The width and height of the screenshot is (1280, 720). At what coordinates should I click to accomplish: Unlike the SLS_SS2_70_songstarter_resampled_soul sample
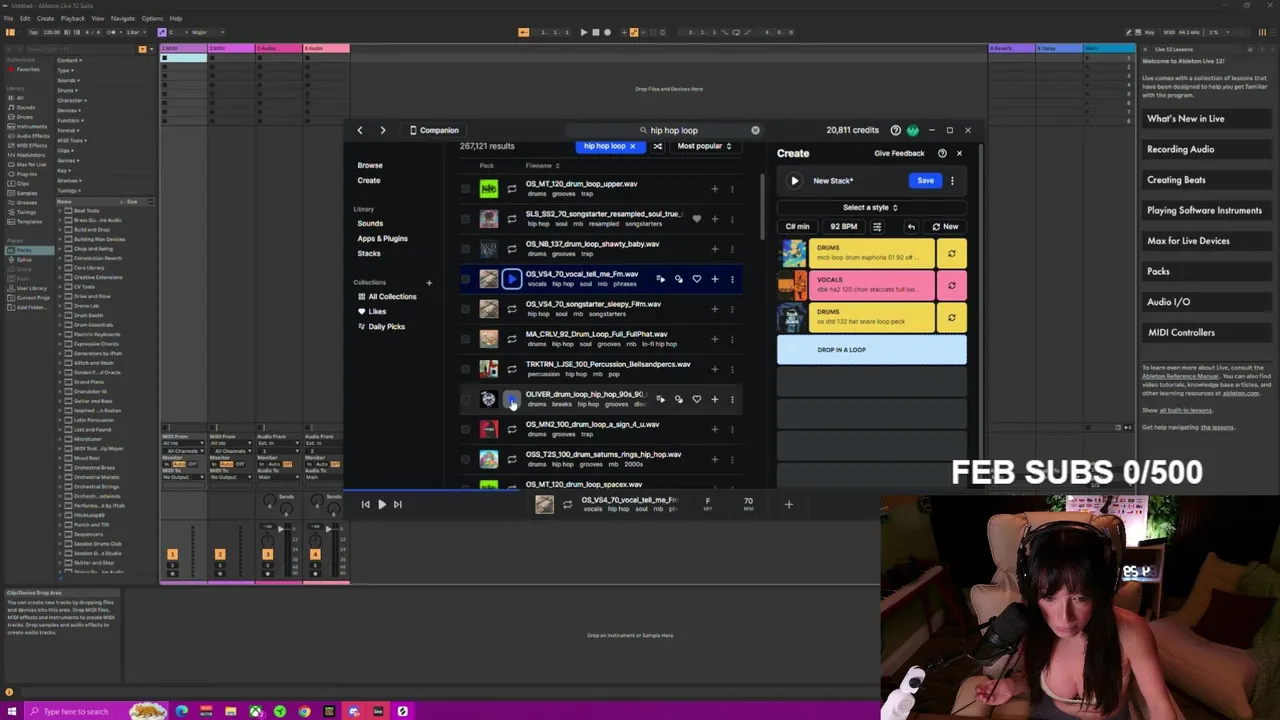coord(697,219)
